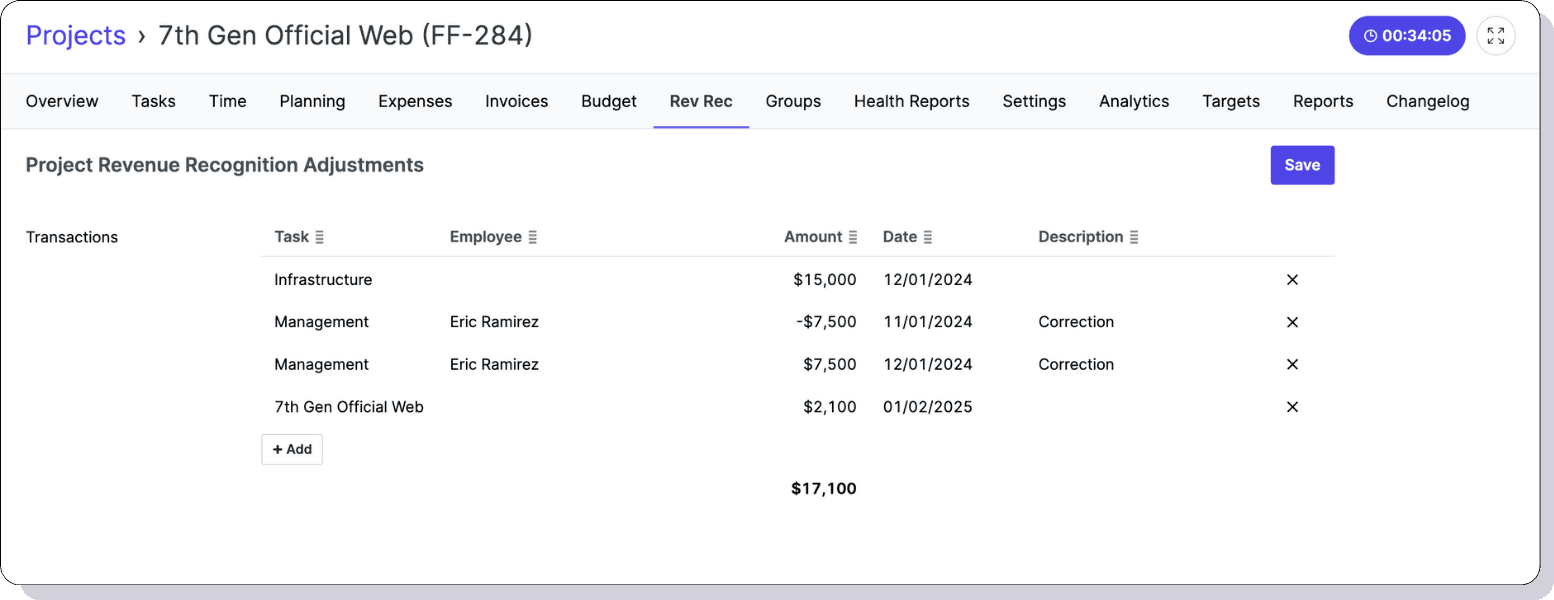Screen dimensions: 1554x600
Task: Remove the negative Management correction row
Action: tap(1292, 322)
